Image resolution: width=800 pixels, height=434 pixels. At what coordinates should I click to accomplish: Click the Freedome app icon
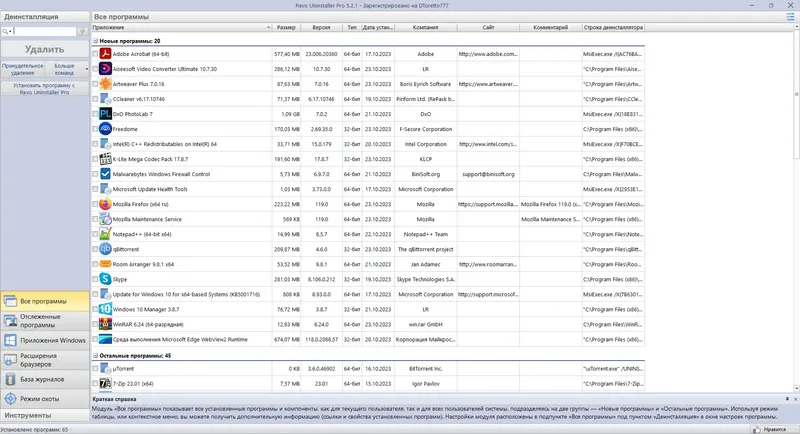point(105,129)
